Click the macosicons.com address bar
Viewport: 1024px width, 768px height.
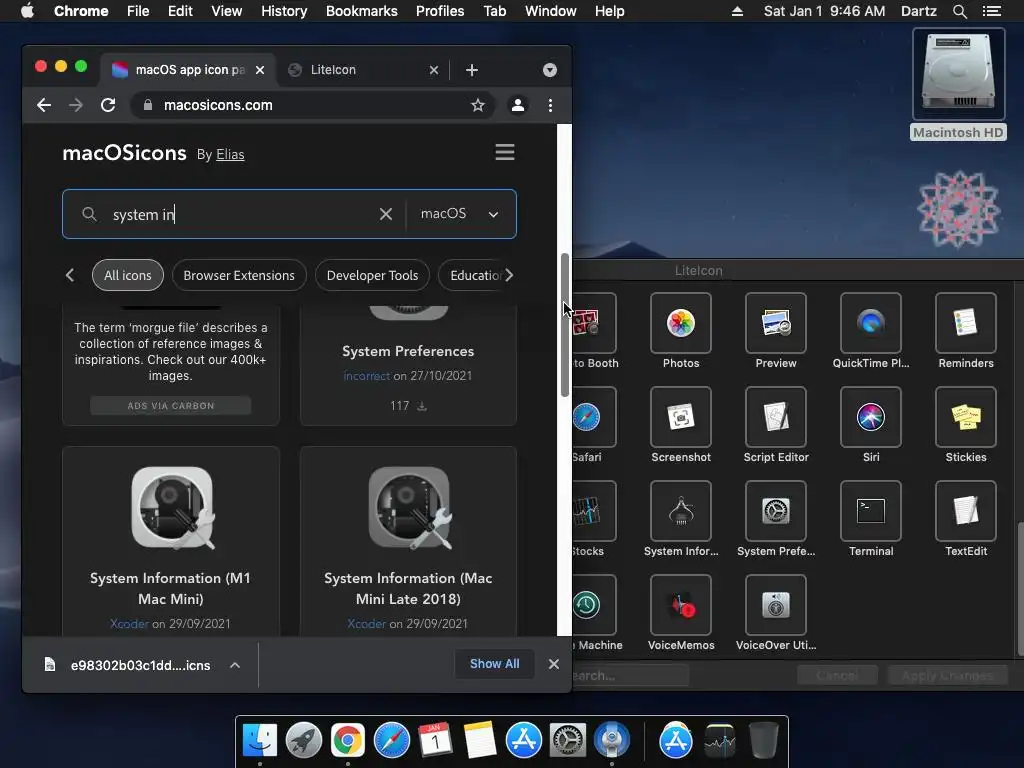[x=315, y=105]
